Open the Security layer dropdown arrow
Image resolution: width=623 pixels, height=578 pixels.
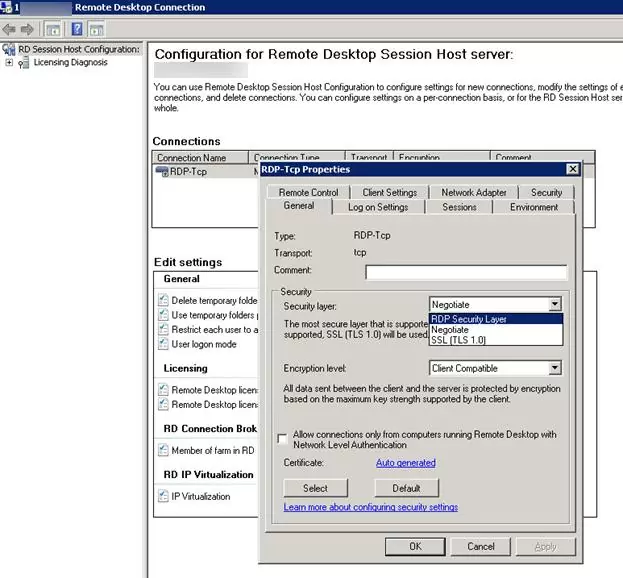coord(555,305)
